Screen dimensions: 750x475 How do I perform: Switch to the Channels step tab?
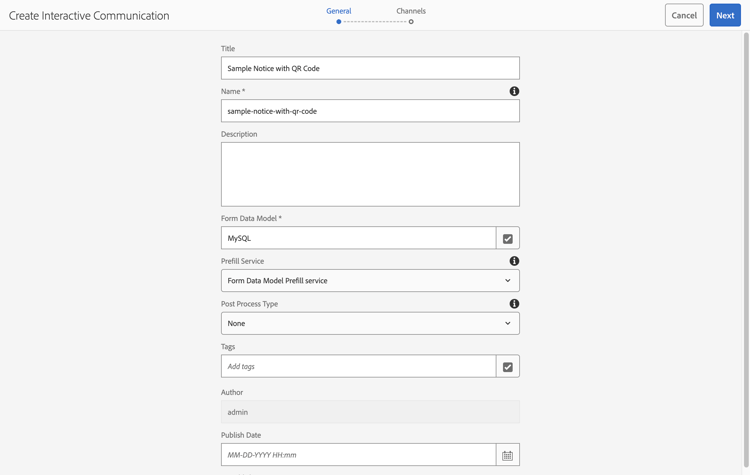[411, 11]
